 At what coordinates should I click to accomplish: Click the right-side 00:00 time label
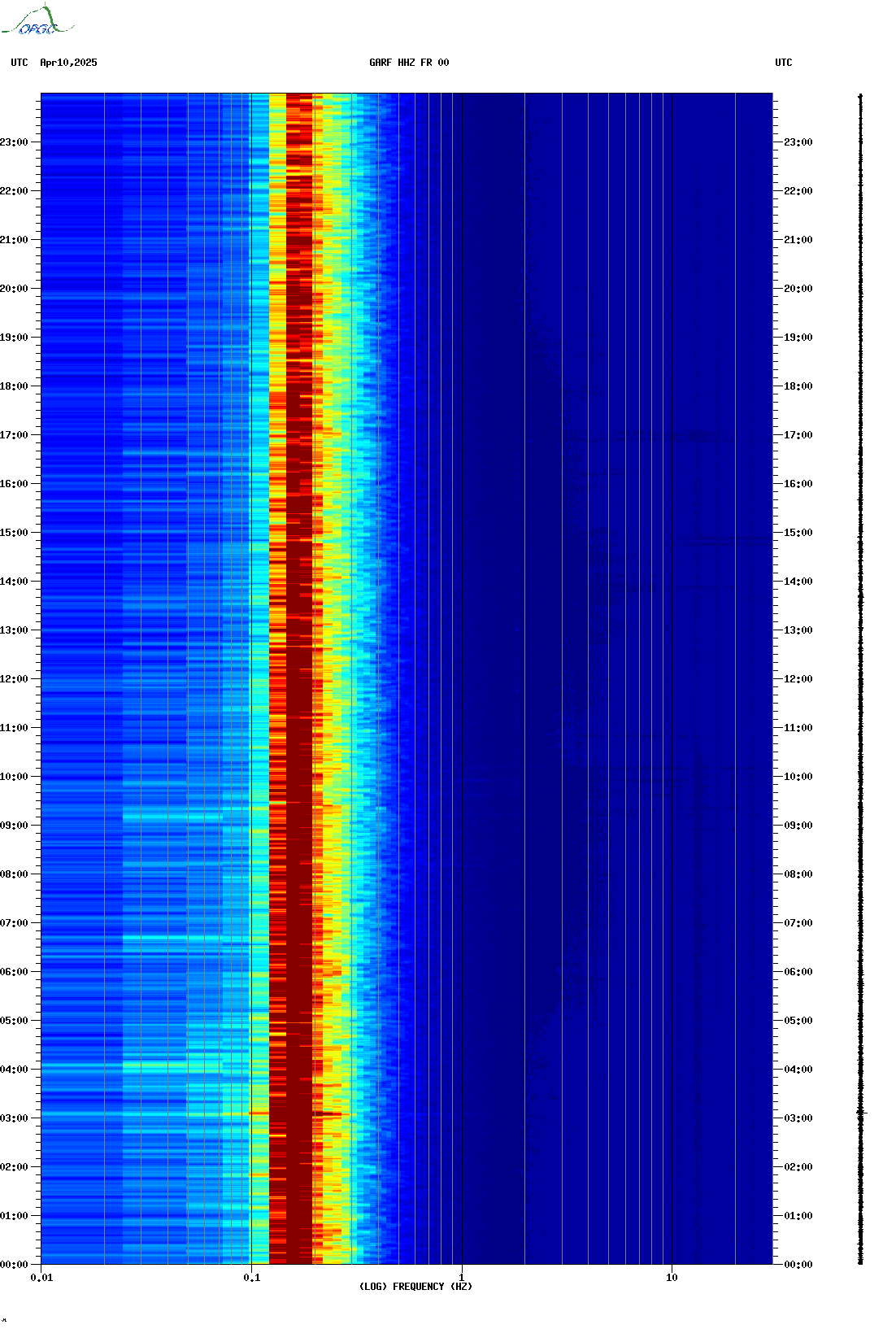[798, 1265]
